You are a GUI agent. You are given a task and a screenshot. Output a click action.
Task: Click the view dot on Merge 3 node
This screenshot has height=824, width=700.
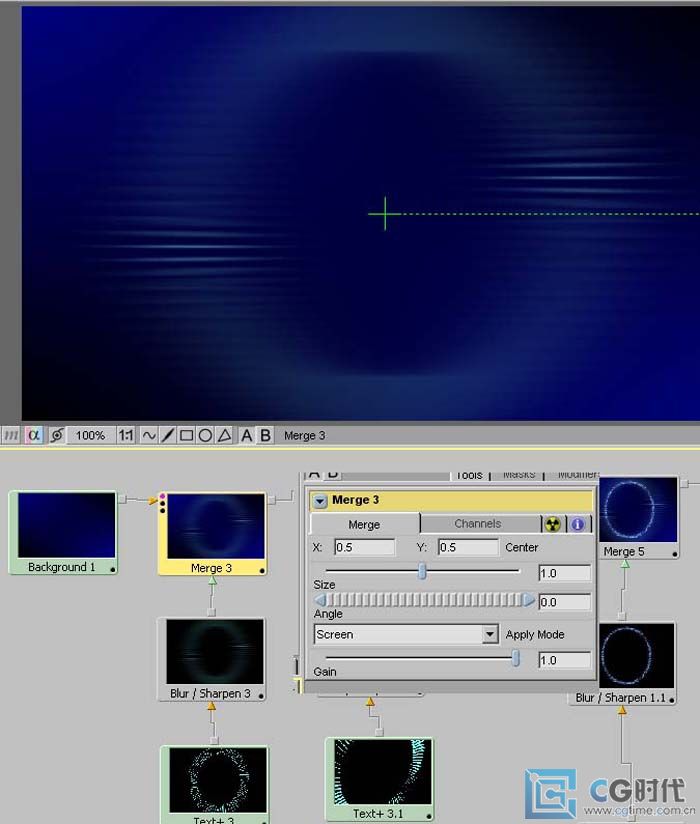pos(262,570)
